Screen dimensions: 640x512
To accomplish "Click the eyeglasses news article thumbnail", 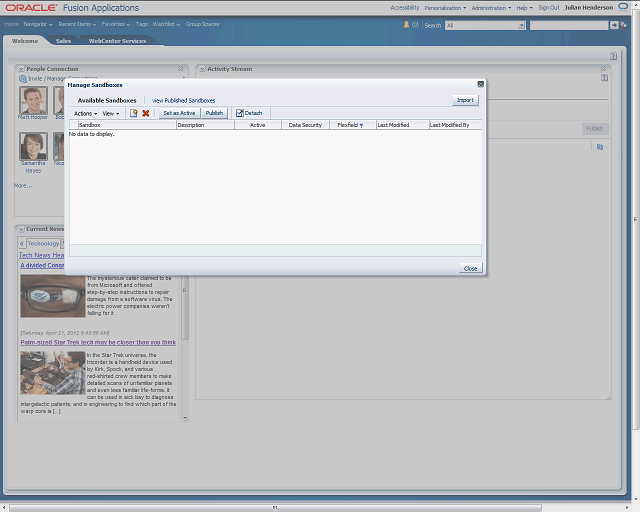I will (53, 296).
